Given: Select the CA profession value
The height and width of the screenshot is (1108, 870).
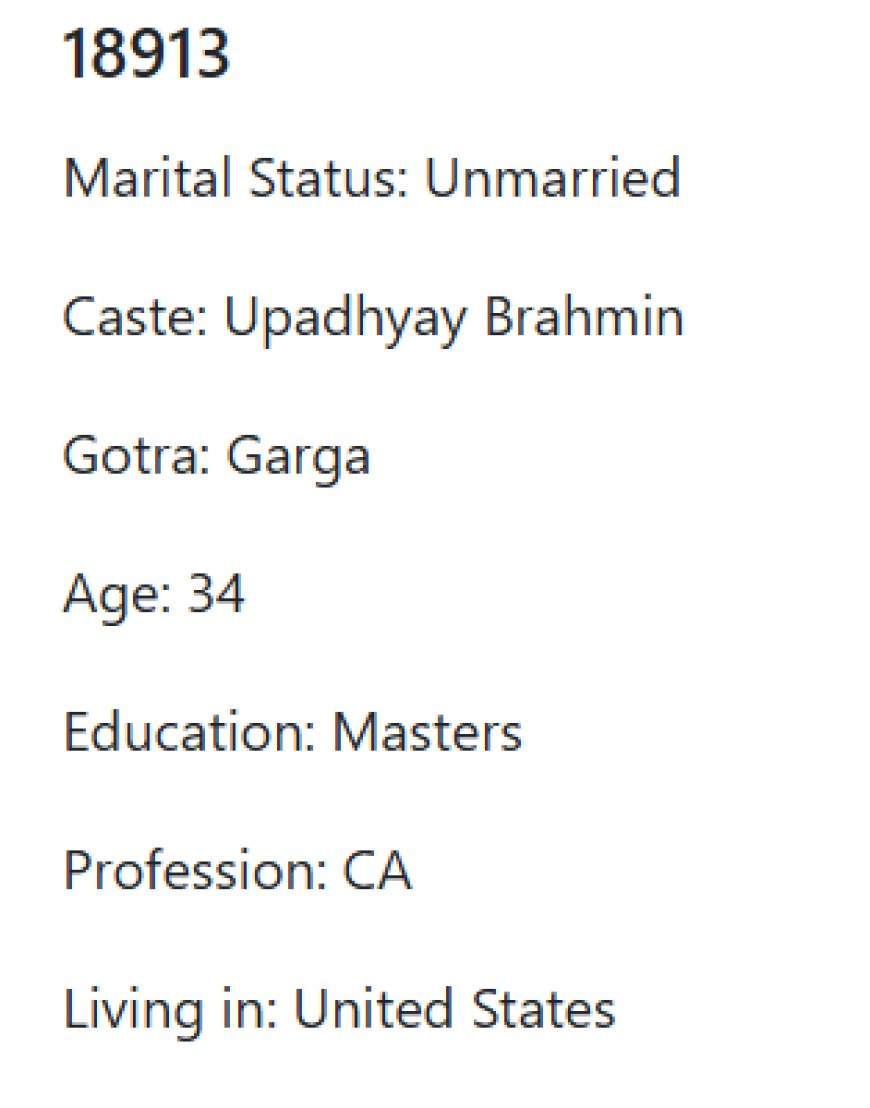Looking at the screenshot, I should pos(377,871).
